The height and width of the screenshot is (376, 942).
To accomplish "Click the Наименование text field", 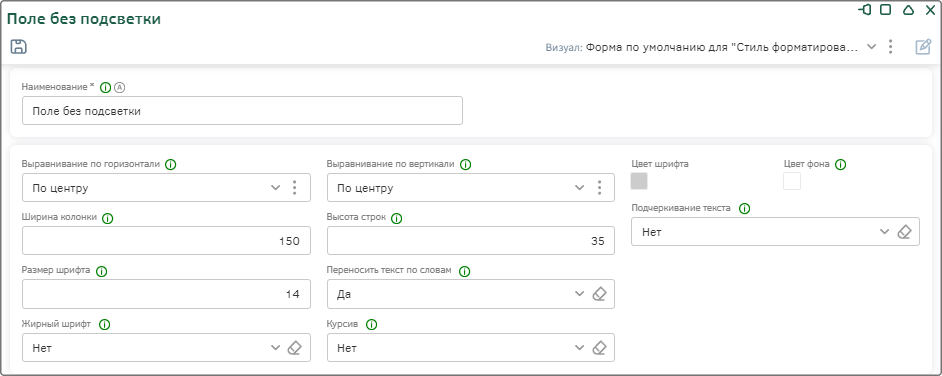I will [x=242, y=111].
